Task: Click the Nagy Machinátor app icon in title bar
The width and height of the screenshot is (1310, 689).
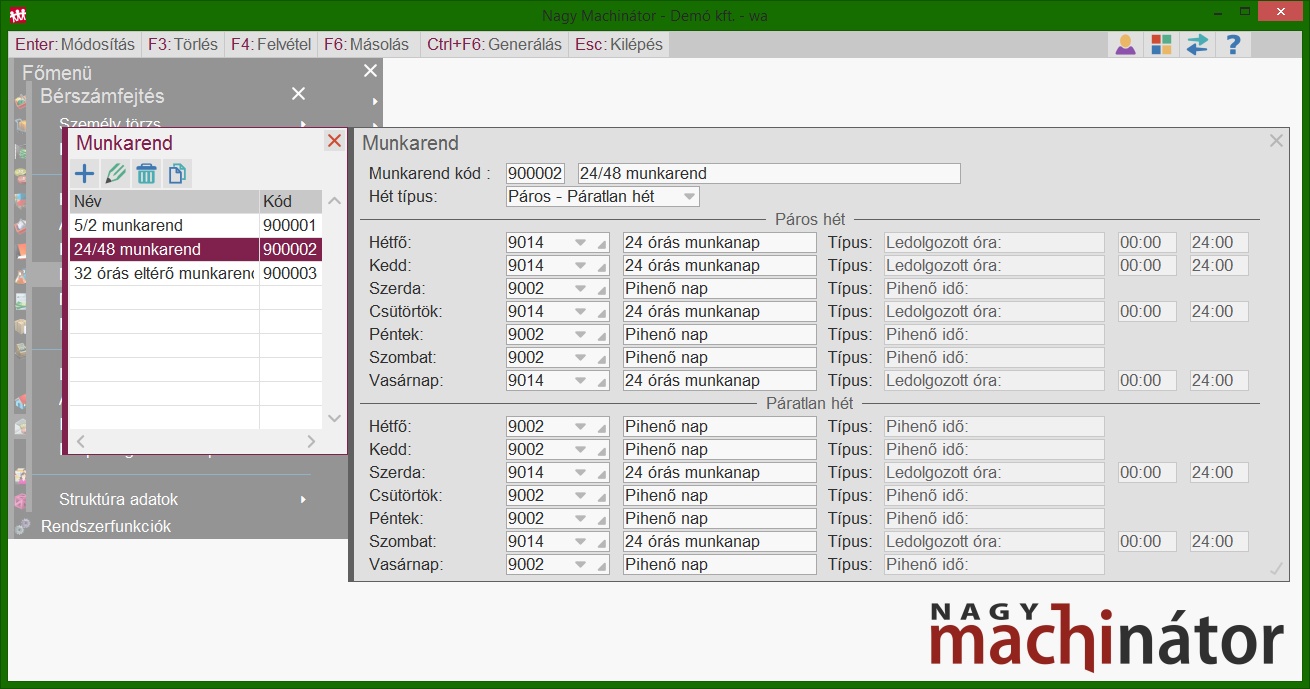Action: (x=17, y=15)
